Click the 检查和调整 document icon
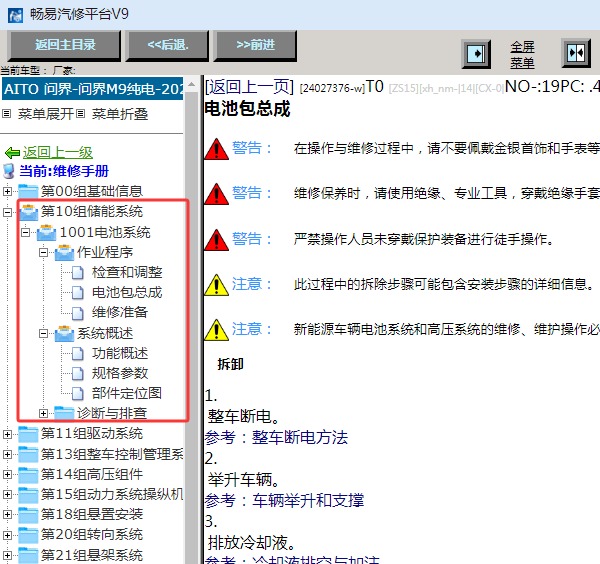The image size is (600, 564). (78, 273)
